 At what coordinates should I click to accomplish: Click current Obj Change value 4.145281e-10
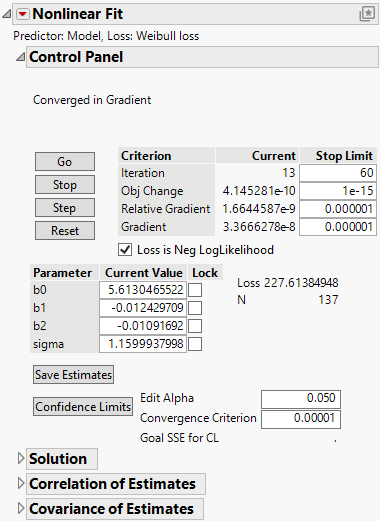pyautogui.click(x=259, y=191)
